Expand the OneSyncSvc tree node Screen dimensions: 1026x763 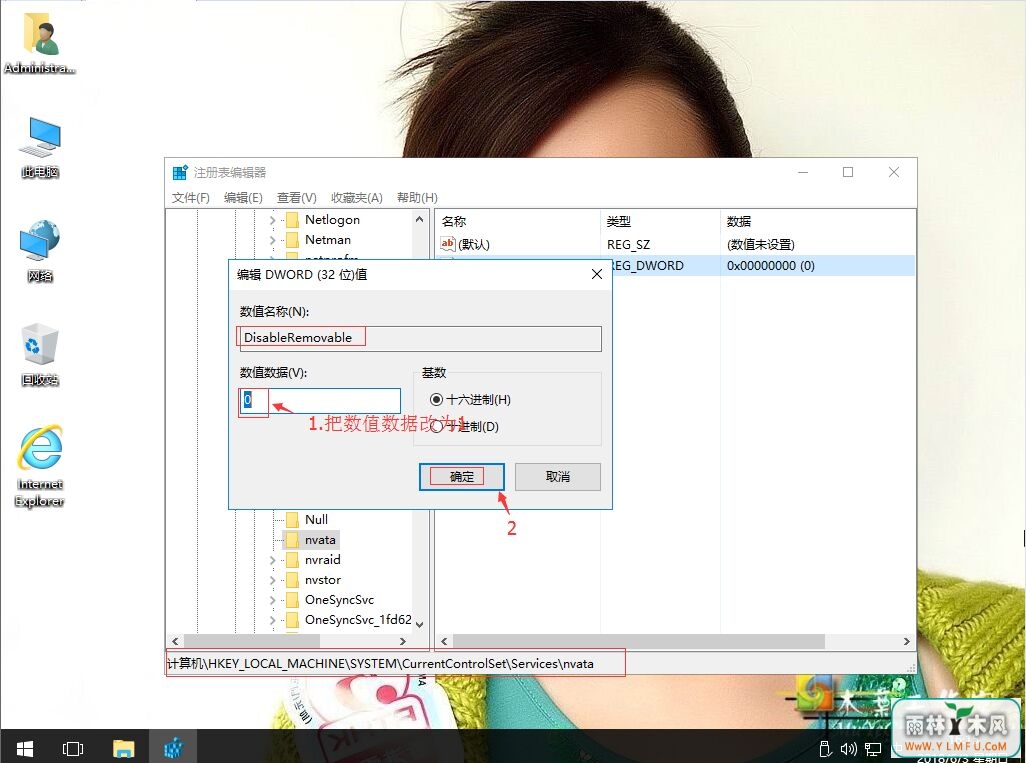click(x=273, y=600)
